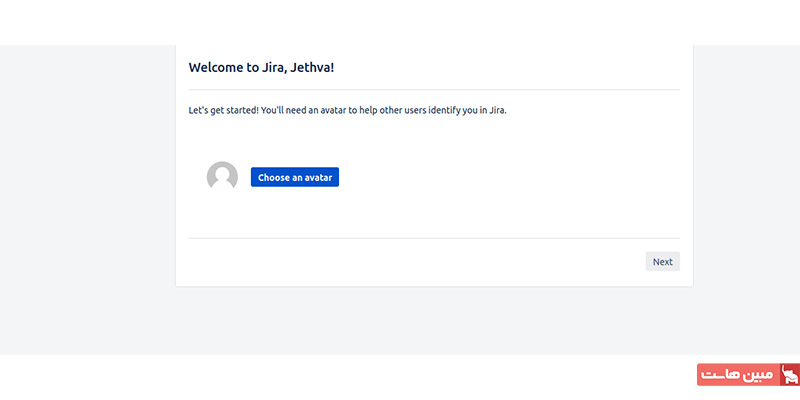The height and width of the screenshot is (400, 800).
Task: Click the word avatar in the instruction sentence
Action: click(333, 111)
